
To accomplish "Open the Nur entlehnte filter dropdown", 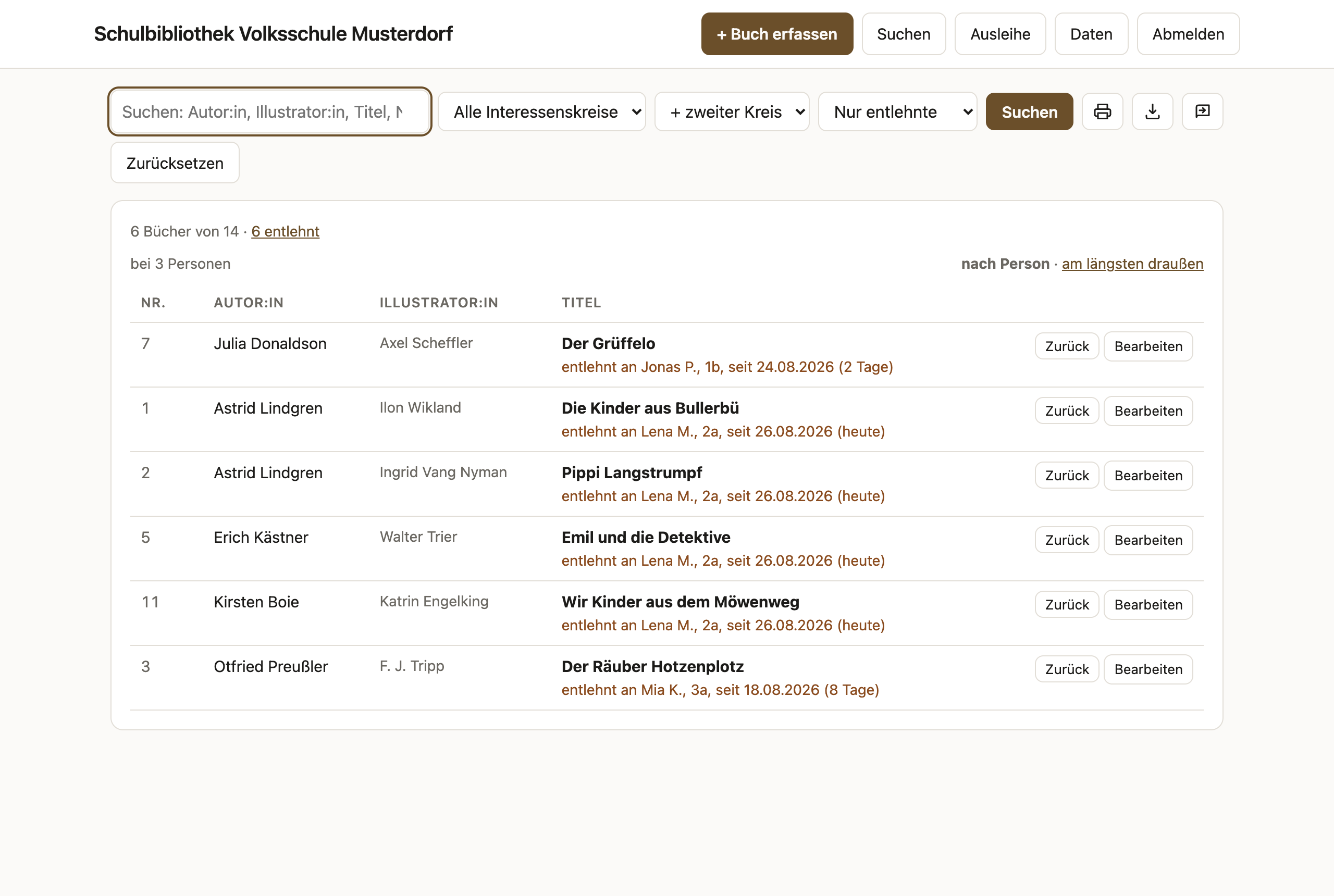I will tap(897, 111).
